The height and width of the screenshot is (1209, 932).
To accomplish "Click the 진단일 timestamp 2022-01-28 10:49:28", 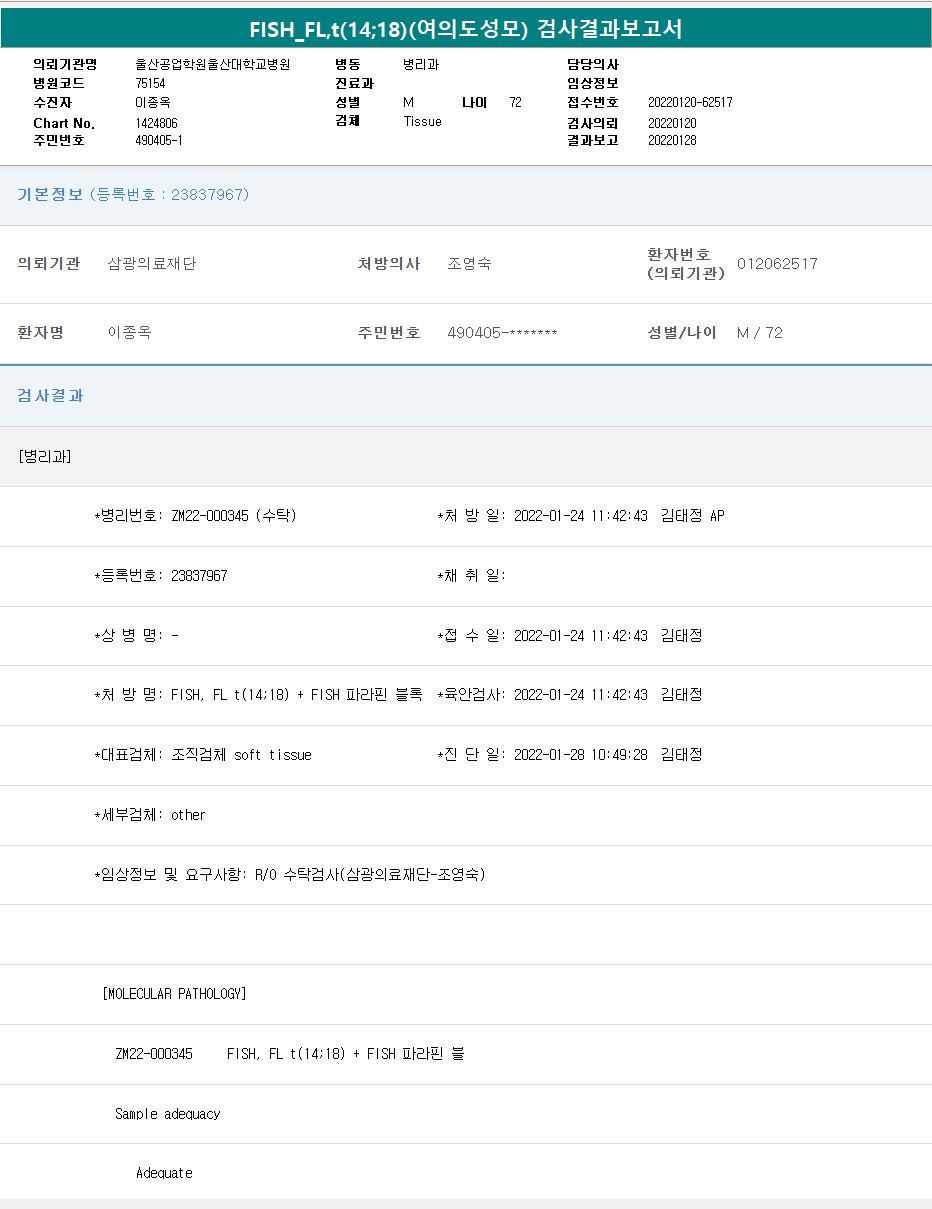I will pyautogui.click(x=580, y=755).
